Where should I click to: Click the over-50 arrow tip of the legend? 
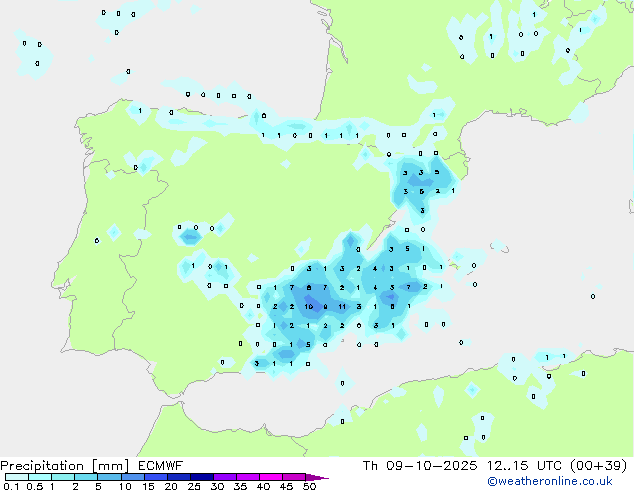(317, 477)
